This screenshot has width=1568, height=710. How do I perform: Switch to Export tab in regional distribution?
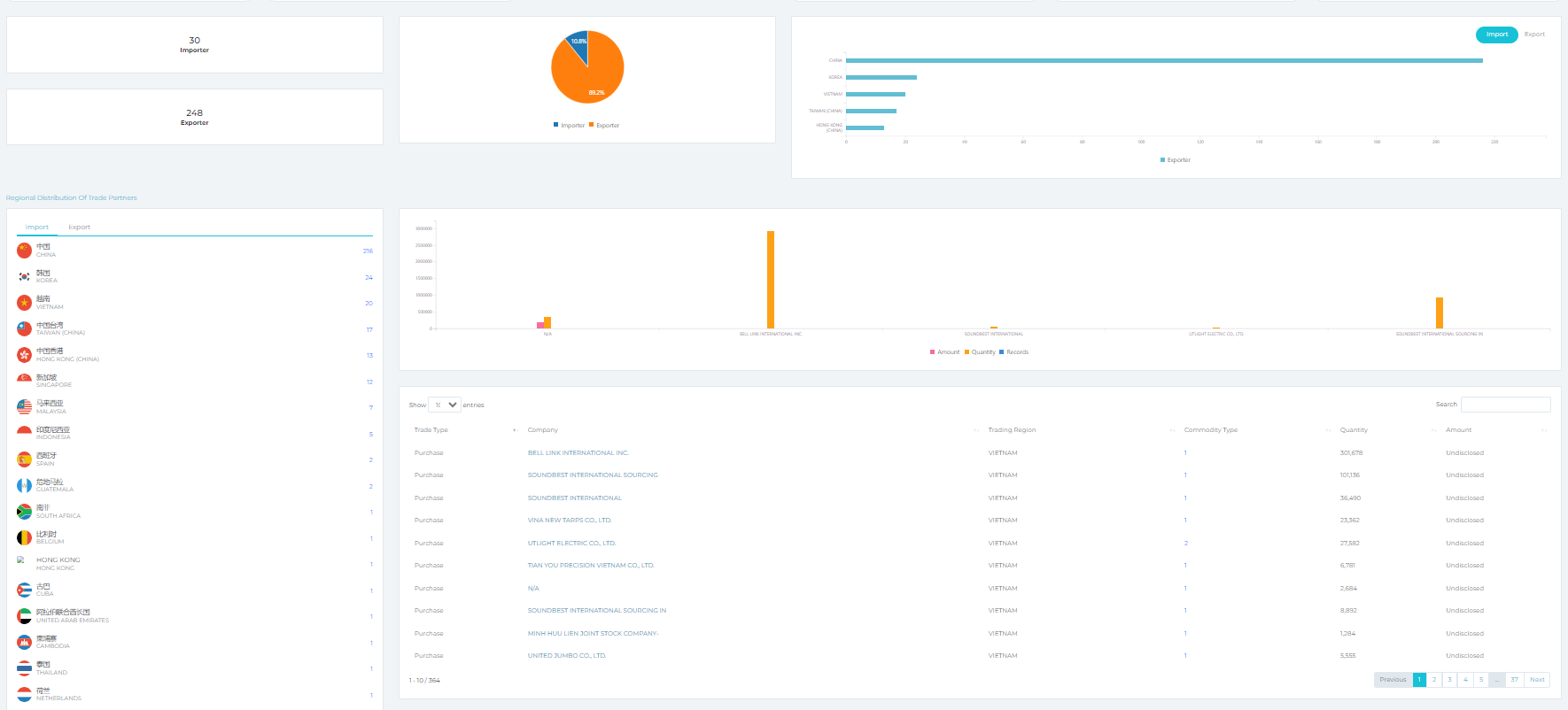pyautogui.click(x=79, y=228)
